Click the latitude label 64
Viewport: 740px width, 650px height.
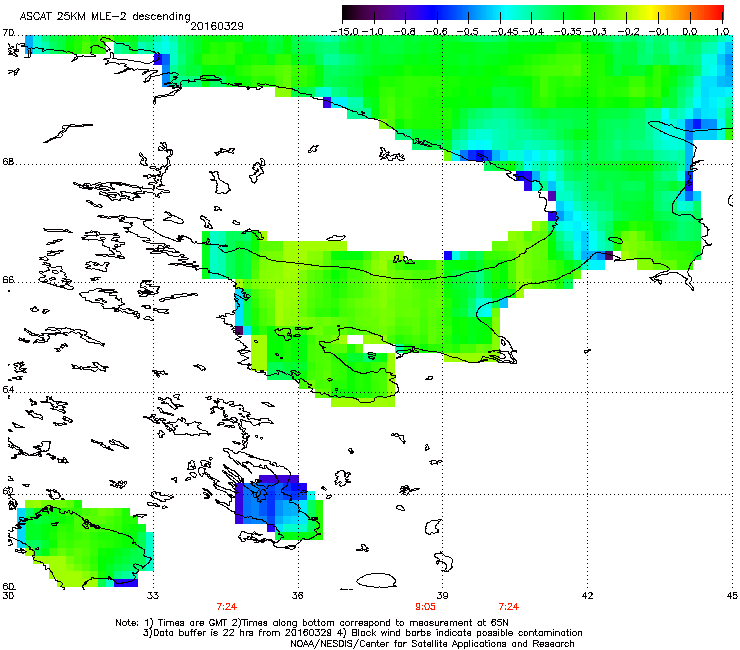pyautogui.click(x=8, y=389)
